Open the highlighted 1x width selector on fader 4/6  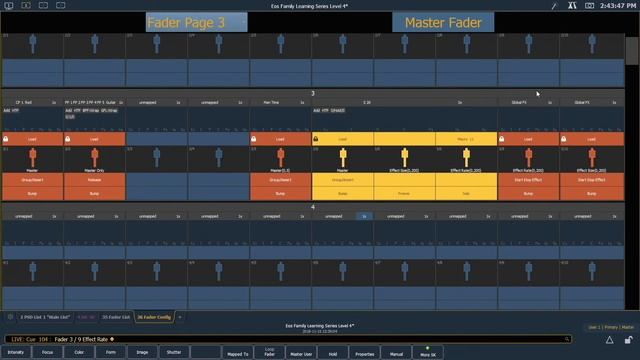pyautogui.click(x=364, y=216)
